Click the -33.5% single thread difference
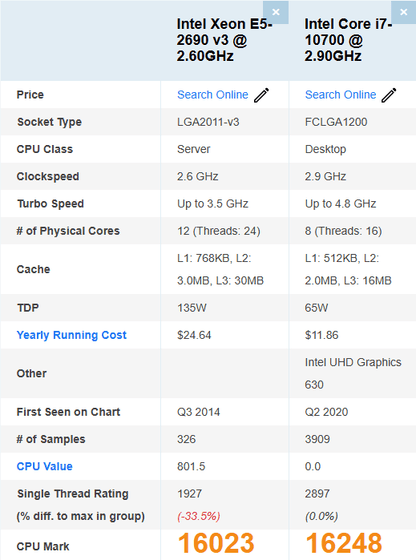 pos(199,516)
